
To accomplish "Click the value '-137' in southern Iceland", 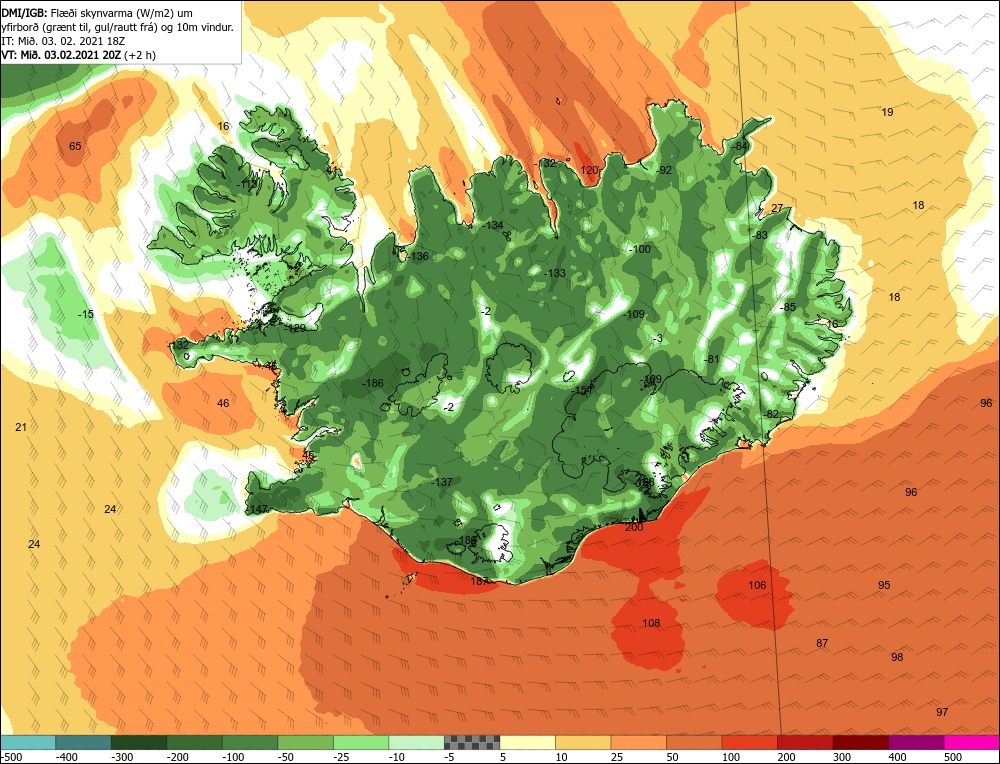I will [x=442, y=482].
